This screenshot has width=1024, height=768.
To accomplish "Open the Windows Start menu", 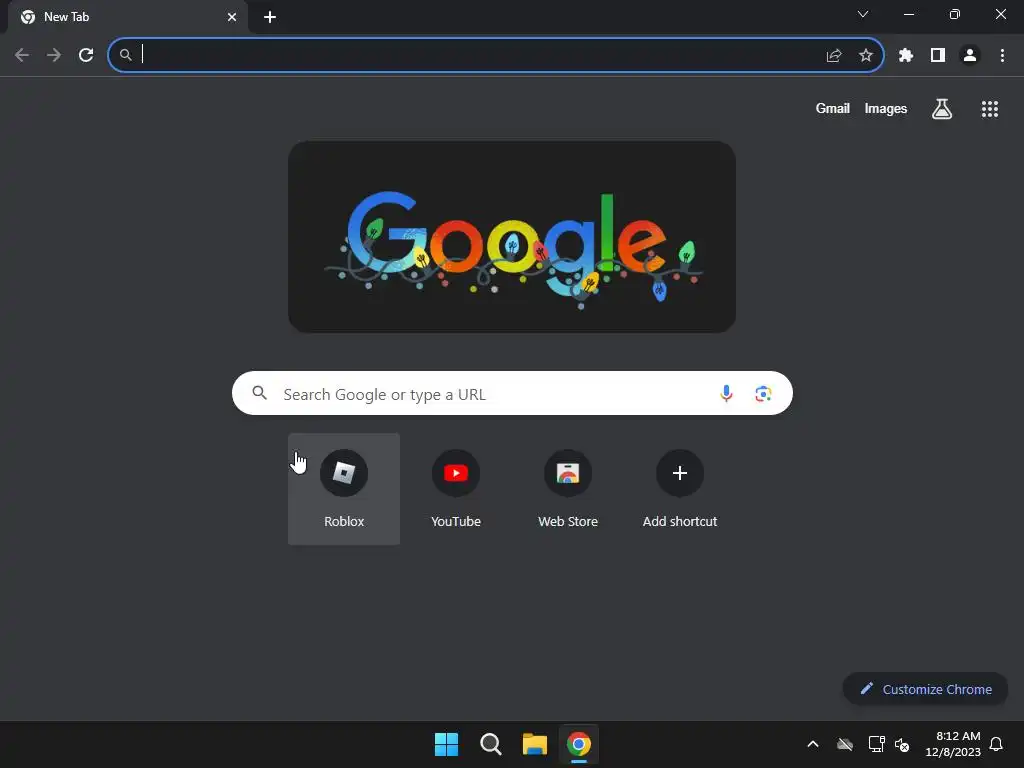I will [447, 744].
